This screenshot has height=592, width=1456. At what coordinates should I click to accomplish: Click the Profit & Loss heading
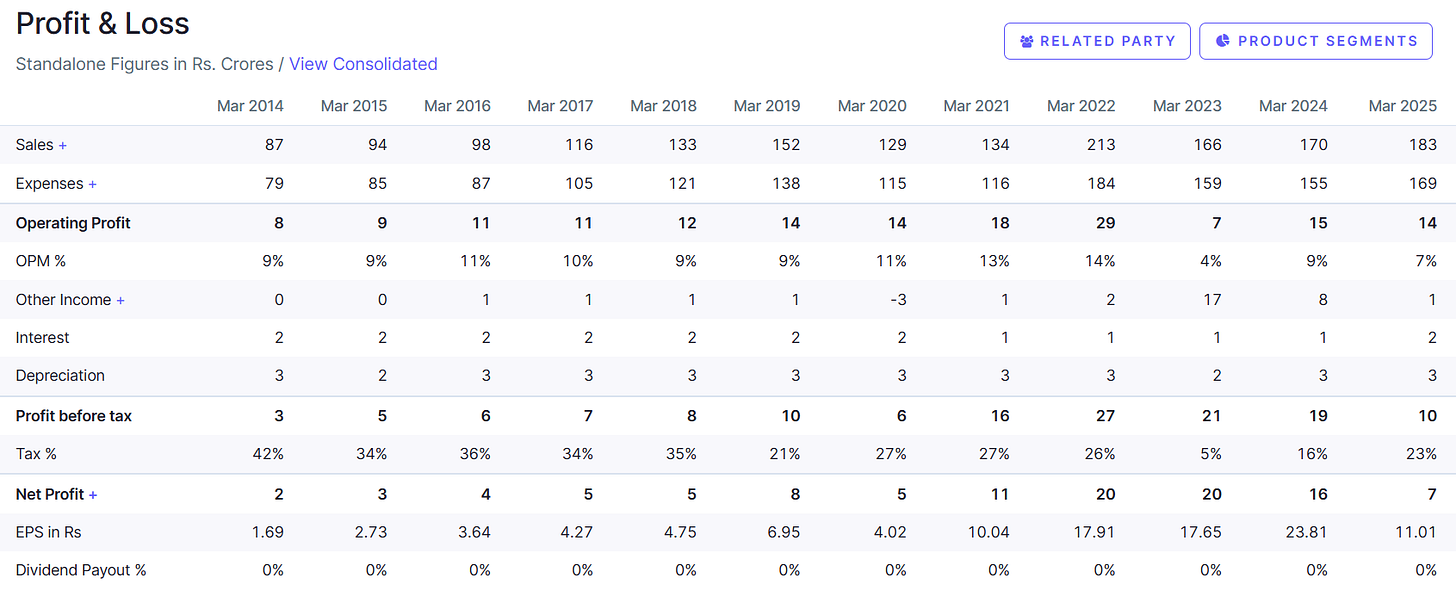(103, 23)
